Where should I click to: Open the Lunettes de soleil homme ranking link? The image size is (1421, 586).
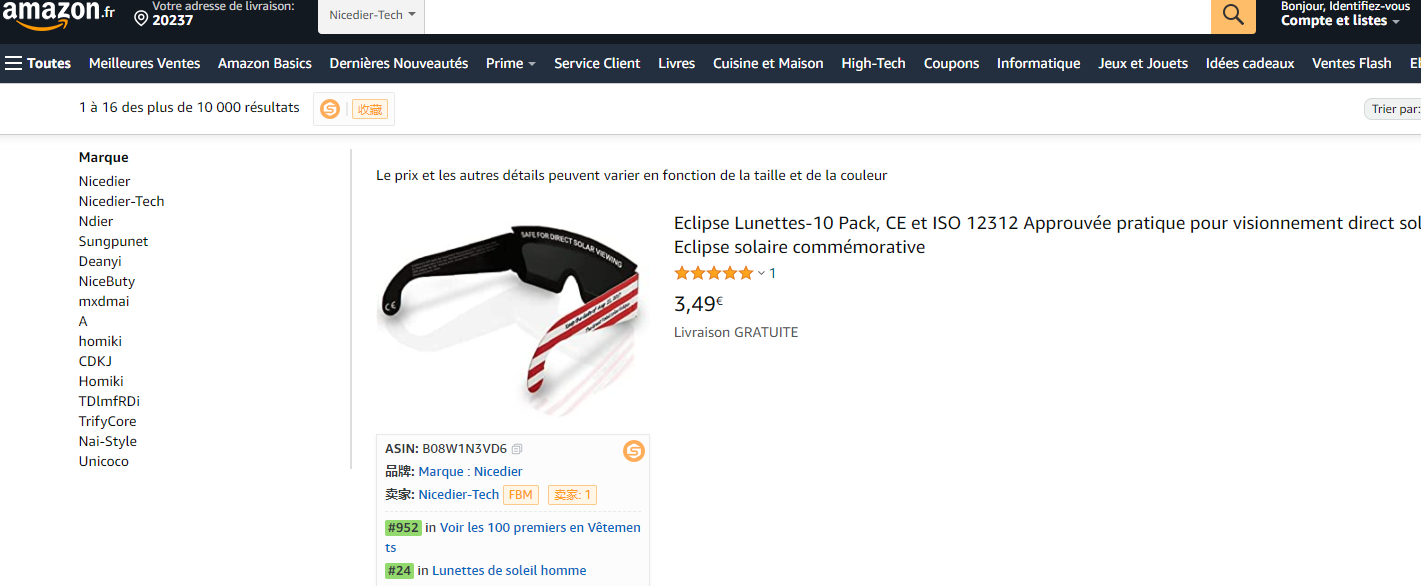(x=509, y=570)
